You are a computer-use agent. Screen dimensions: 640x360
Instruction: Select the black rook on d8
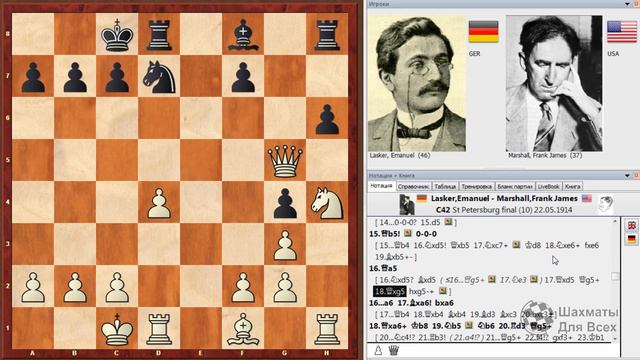click(159, 35)
